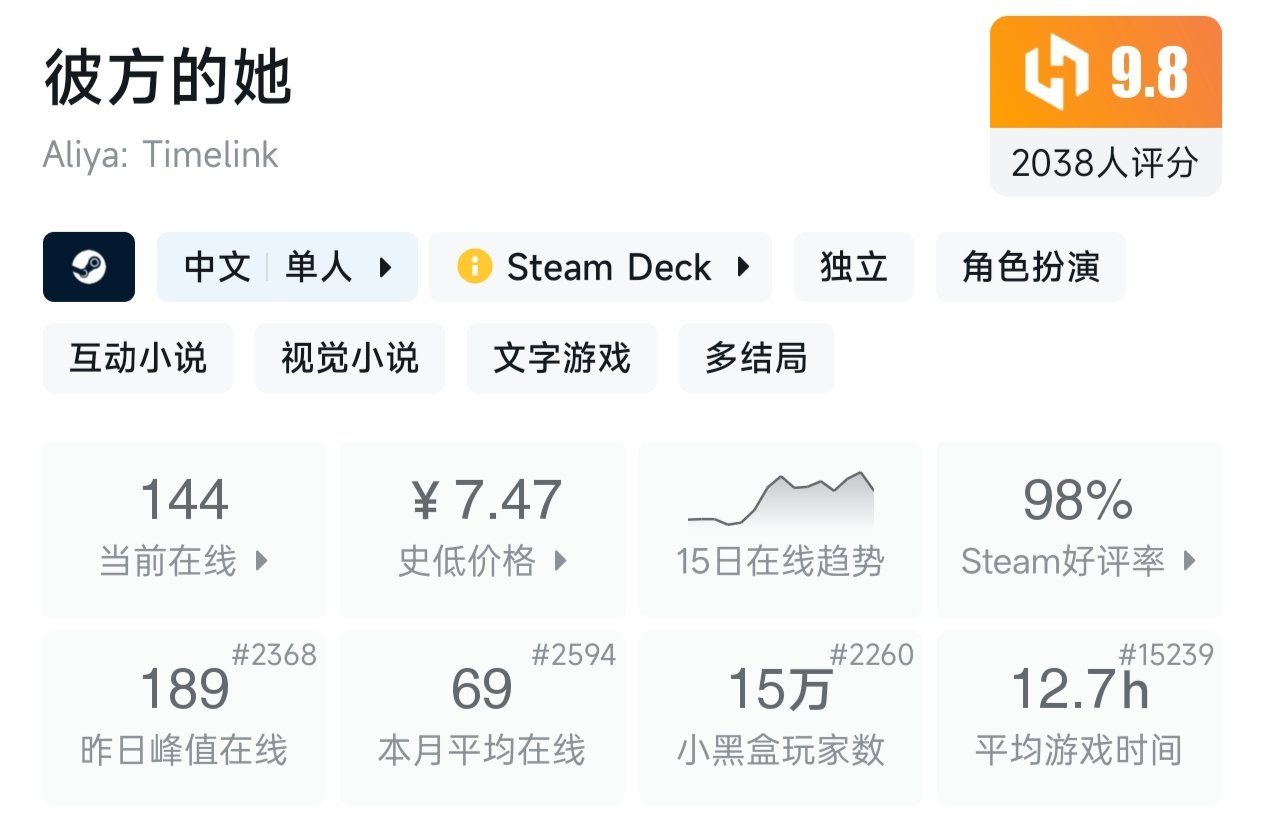Viewport: 1264px width, 814px height.
Task: Open the 本月平均在线 stat card
Action: (482, 717)
